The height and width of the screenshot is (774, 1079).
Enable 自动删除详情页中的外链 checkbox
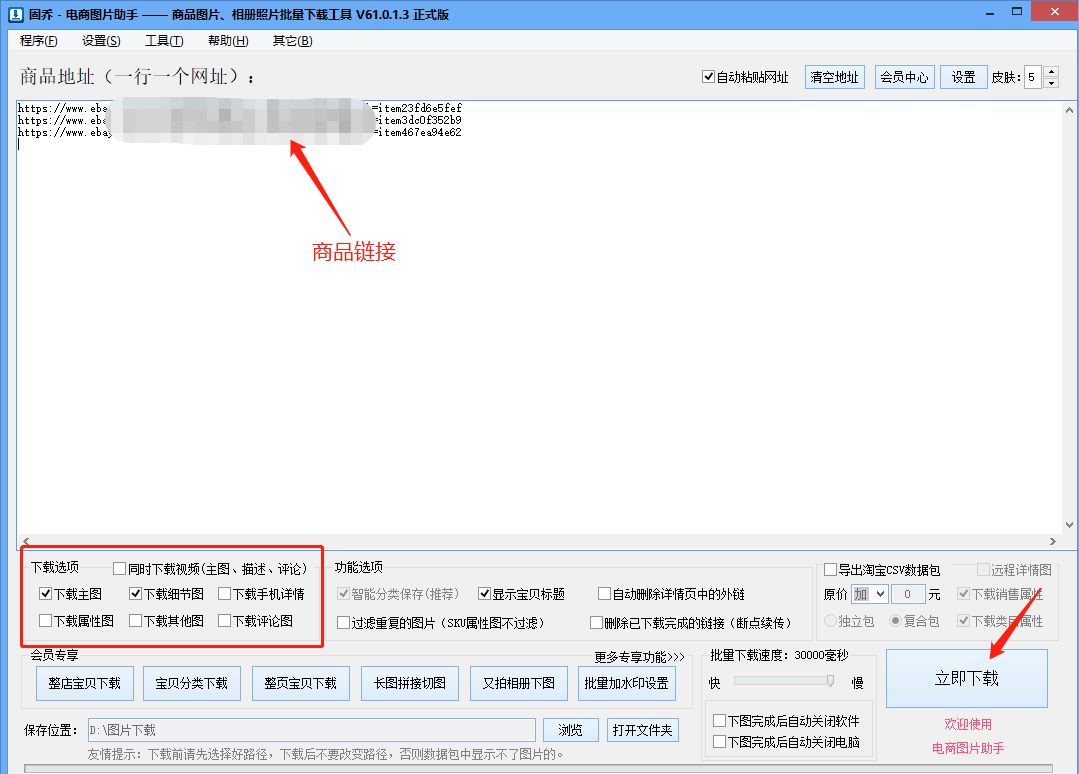click(604, 593)
